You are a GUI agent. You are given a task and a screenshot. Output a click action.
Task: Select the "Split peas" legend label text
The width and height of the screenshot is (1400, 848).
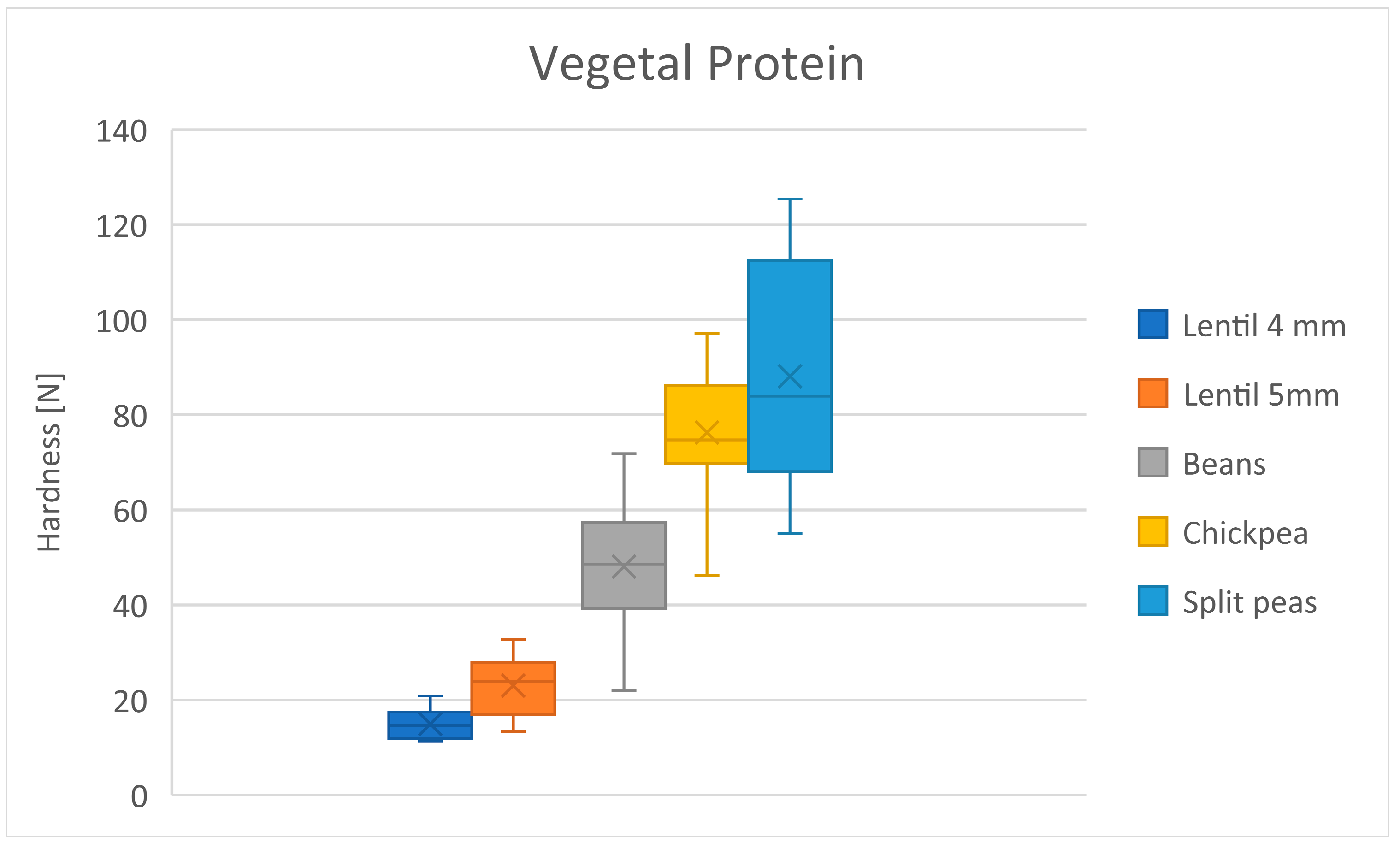[1249, 602]
